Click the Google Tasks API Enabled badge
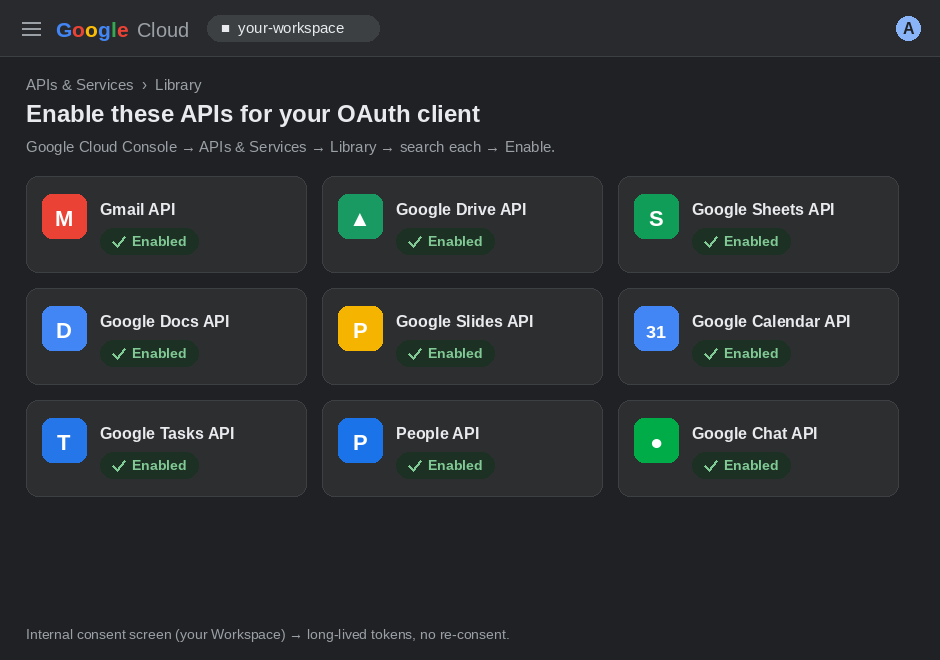The image size is (940, 660). pyautogui.click(x=149, y=466)
